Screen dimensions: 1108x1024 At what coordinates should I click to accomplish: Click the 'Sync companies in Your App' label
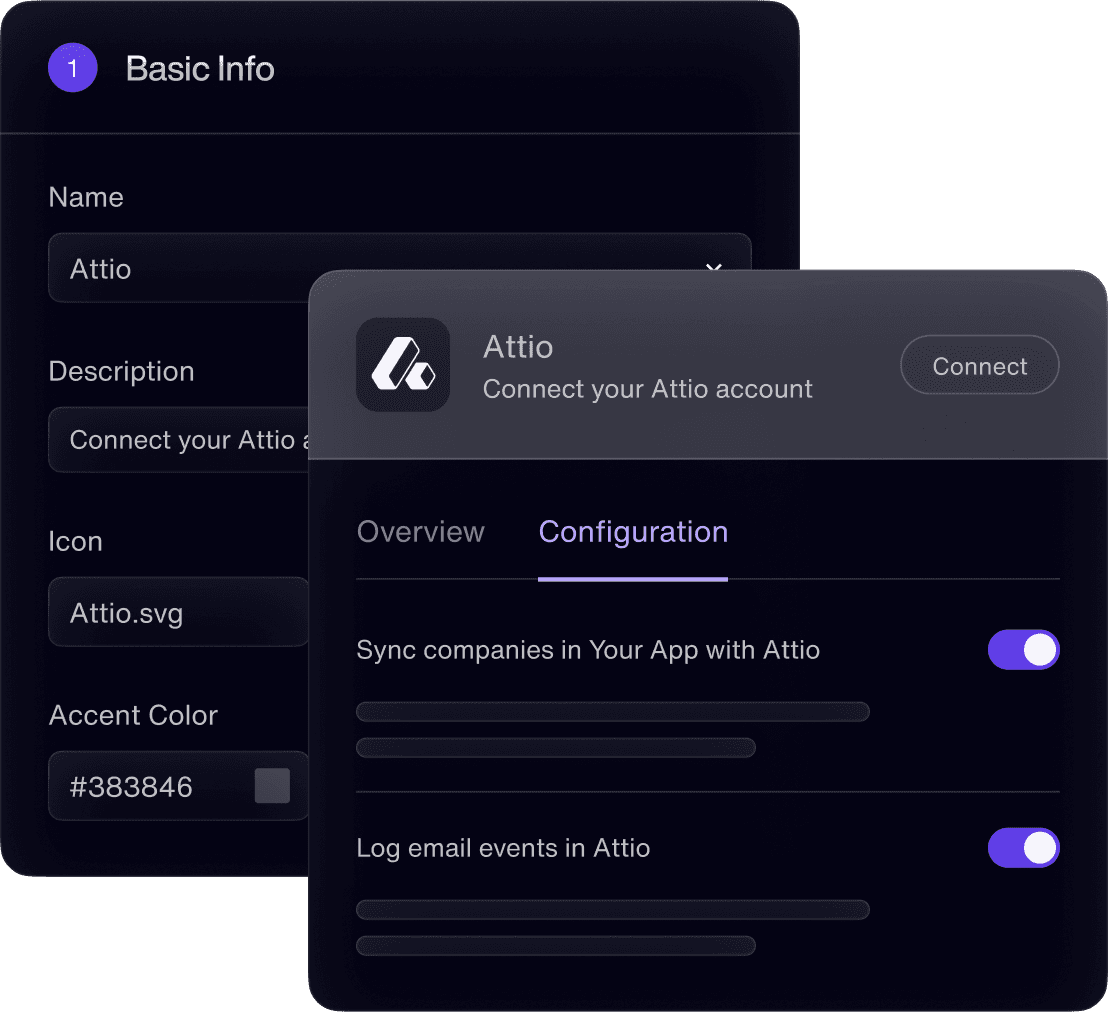(587, 650)
